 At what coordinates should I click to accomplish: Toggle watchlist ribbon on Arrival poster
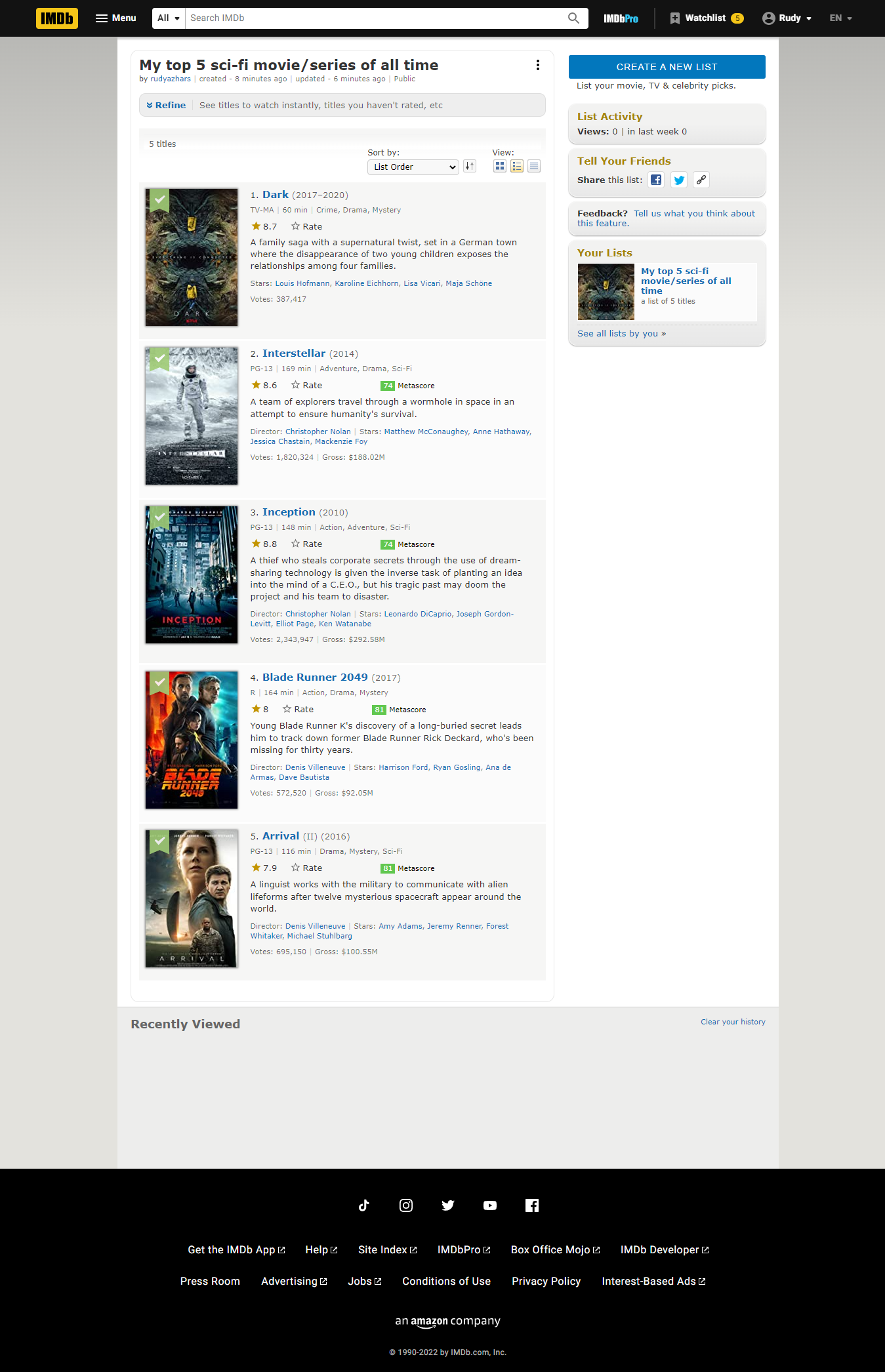[x=159, y=841]
